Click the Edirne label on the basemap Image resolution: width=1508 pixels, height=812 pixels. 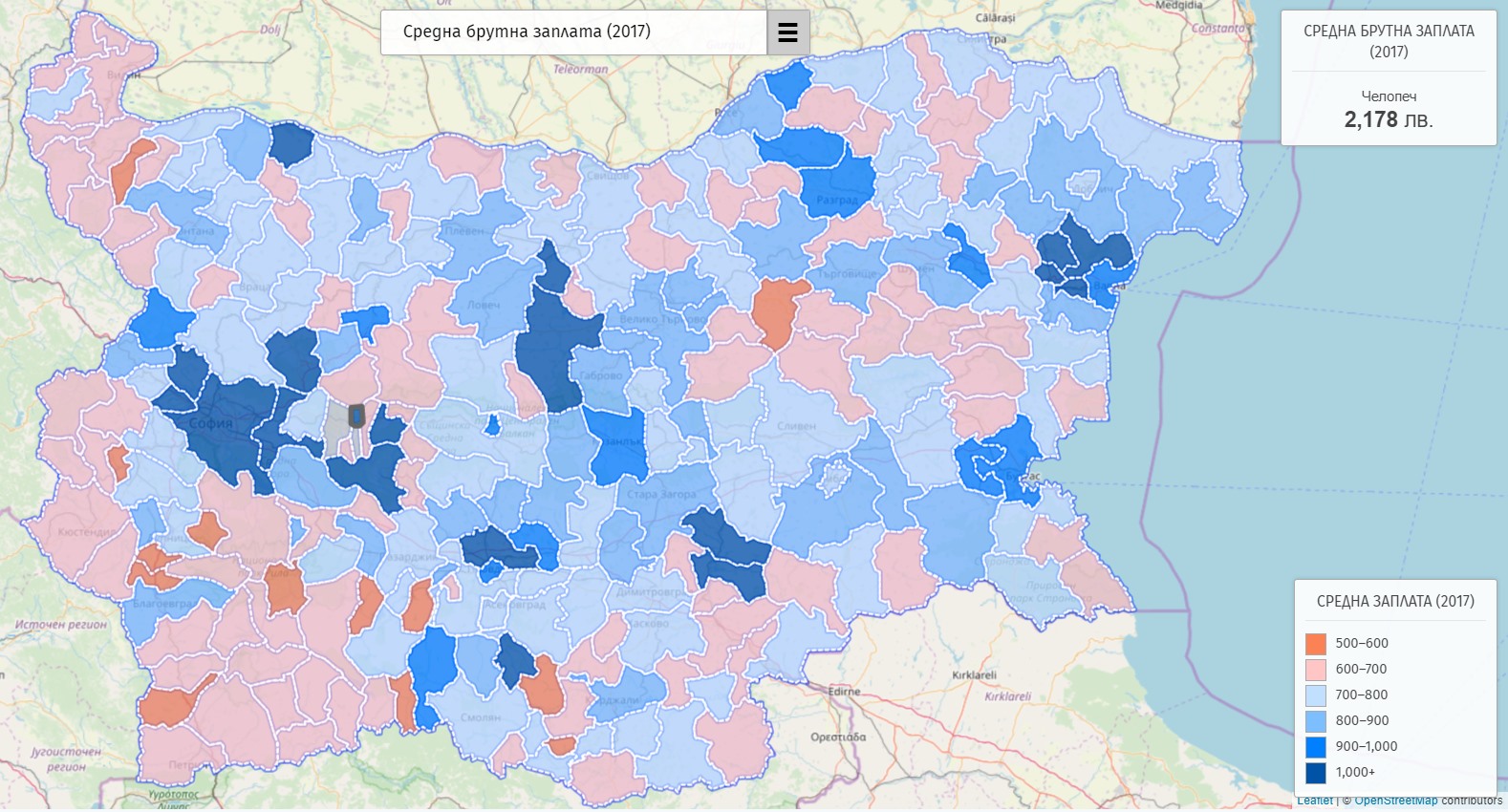coord(844,691)
